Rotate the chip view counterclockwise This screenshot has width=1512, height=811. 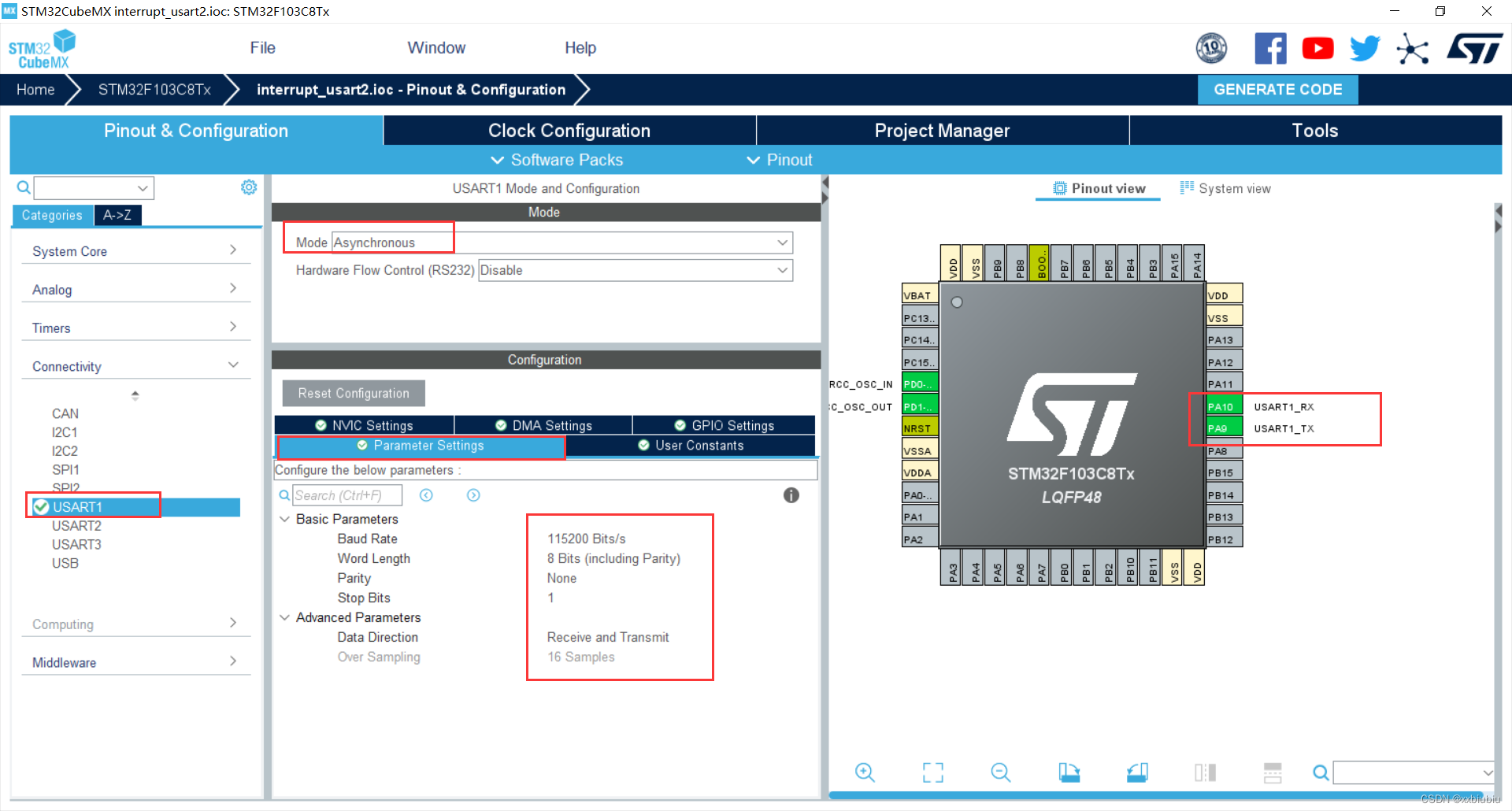[1136, 772]
